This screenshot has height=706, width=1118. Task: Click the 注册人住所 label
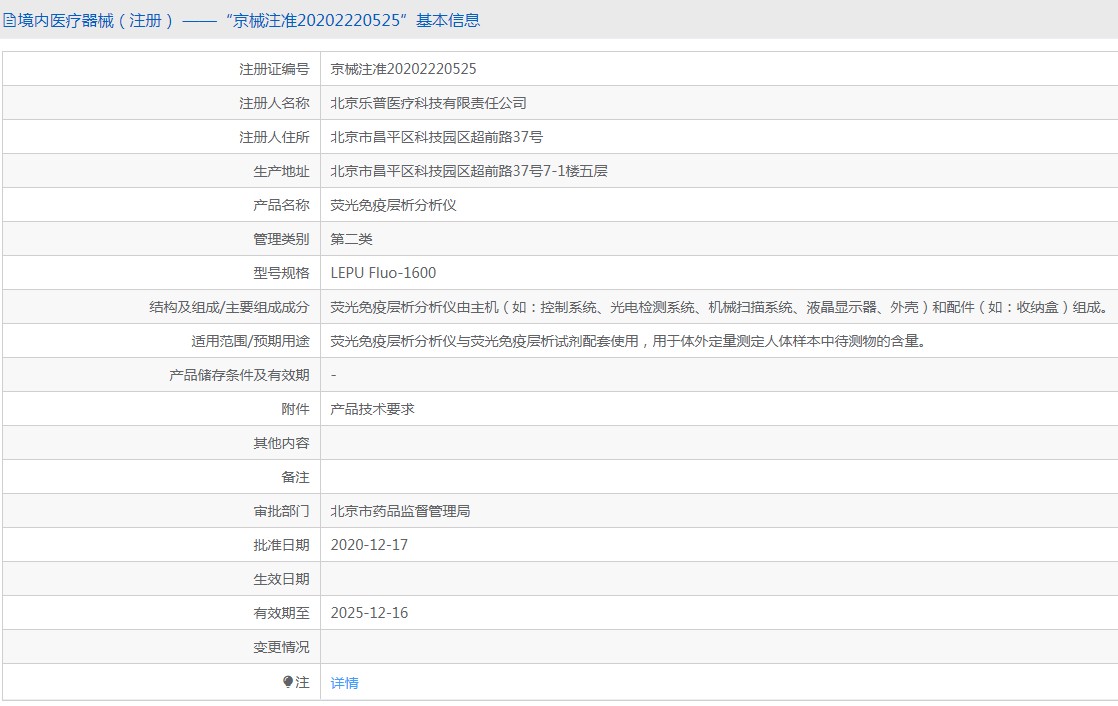coord(275,137)
